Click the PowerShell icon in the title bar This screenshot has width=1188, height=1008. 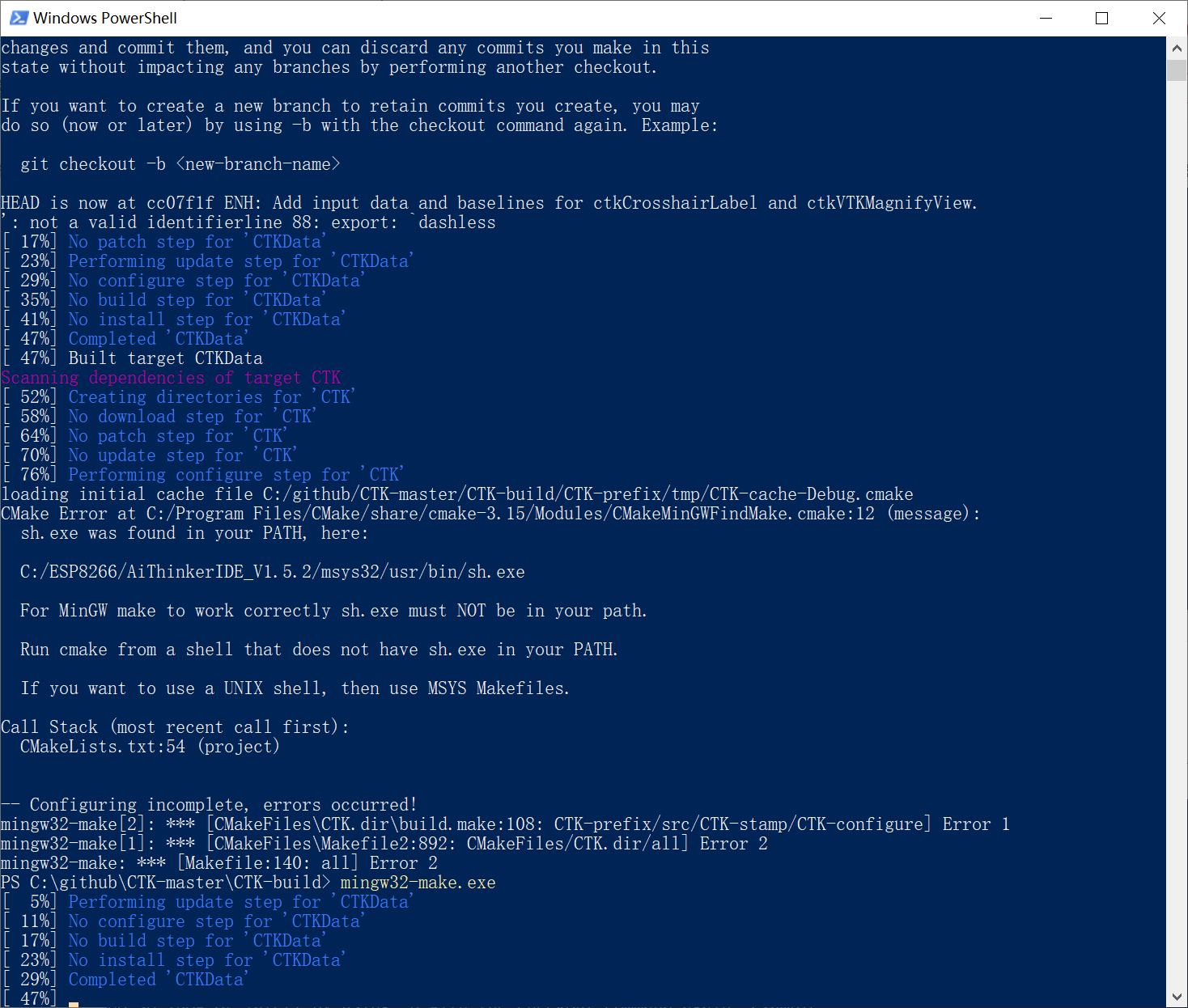point(19,18)
